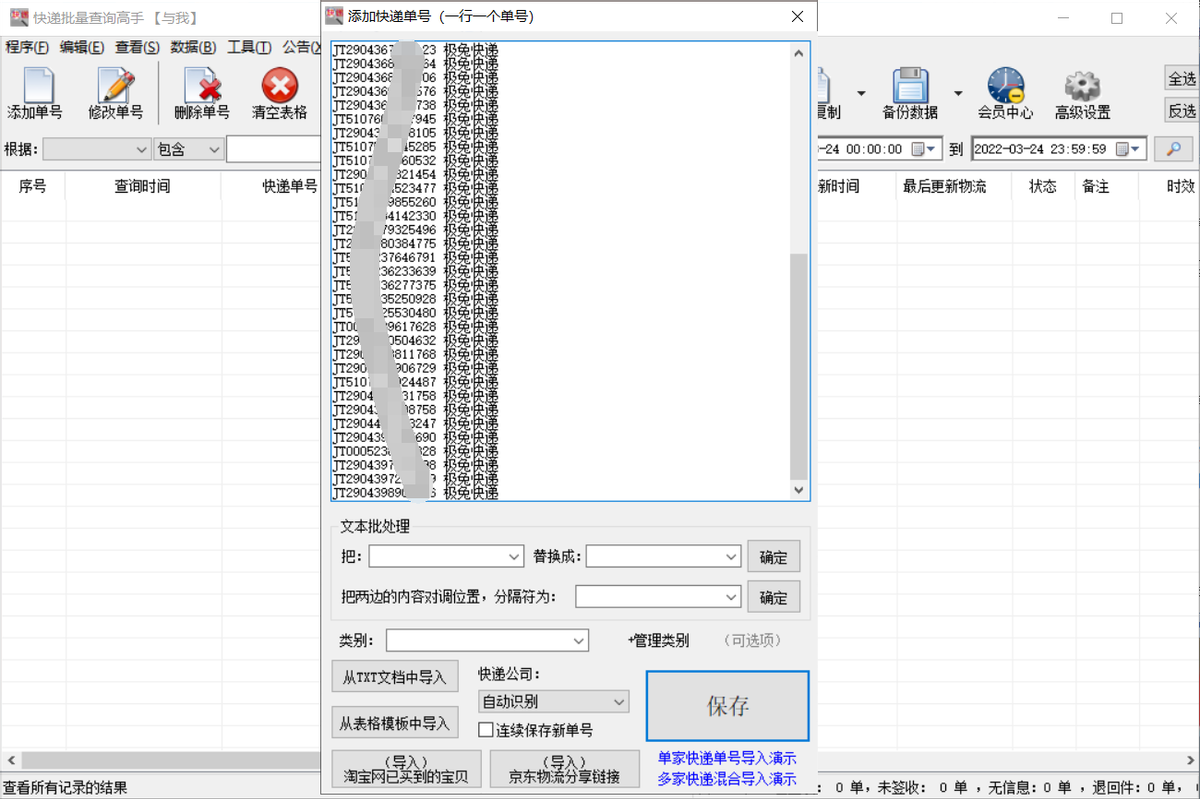Viewport: 1200px width, 799px height.
Task: Click the 删除单号 toolbar icon
Action: (202, 86)
